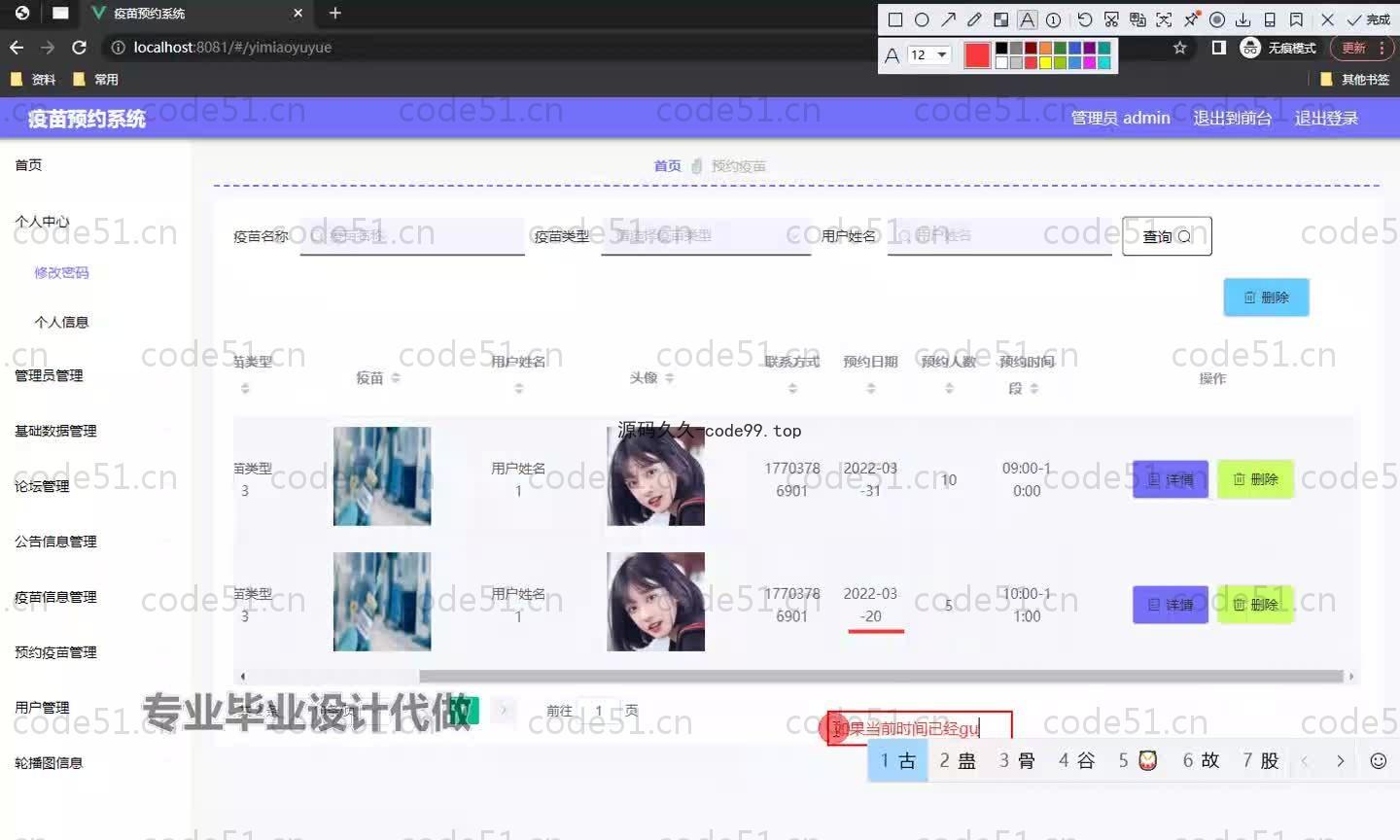The image size is (1400, 840).
Task: Click 删除 for the 2022-03-31 row
Action: 1255,479
